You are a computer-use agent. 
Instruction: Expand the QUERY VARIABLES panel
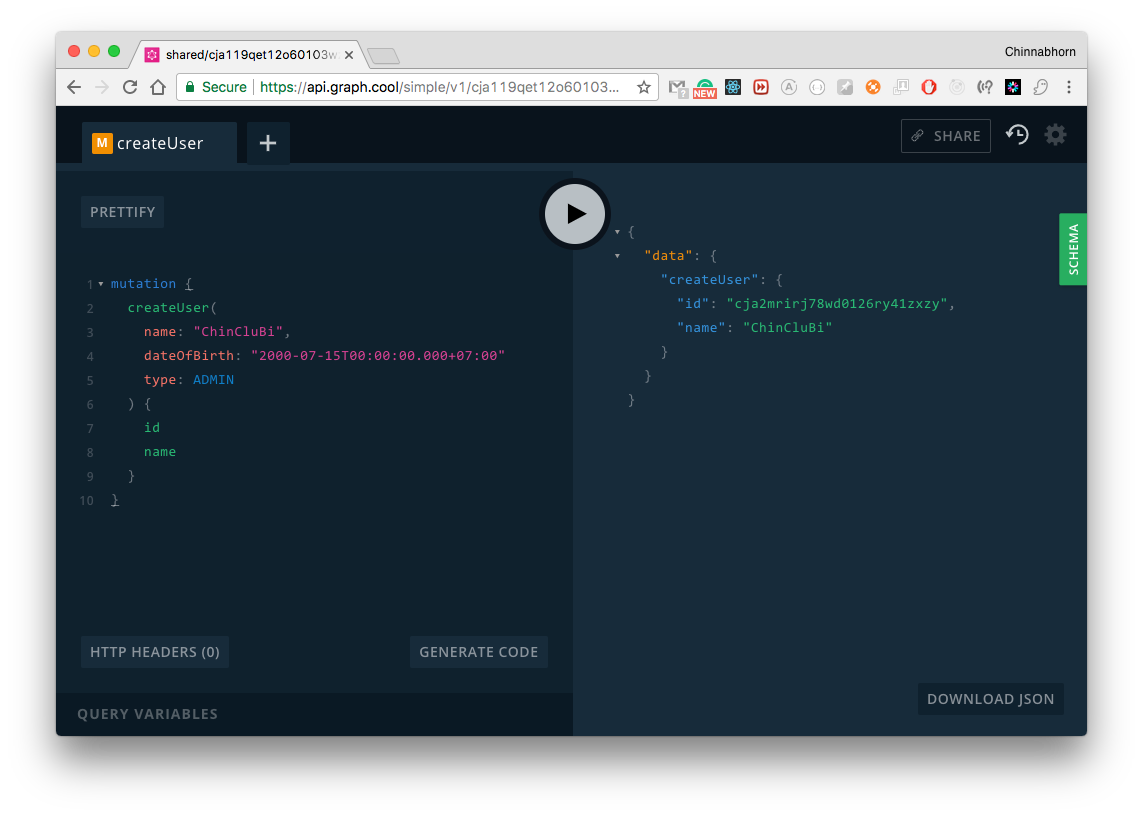pos(147,714)
